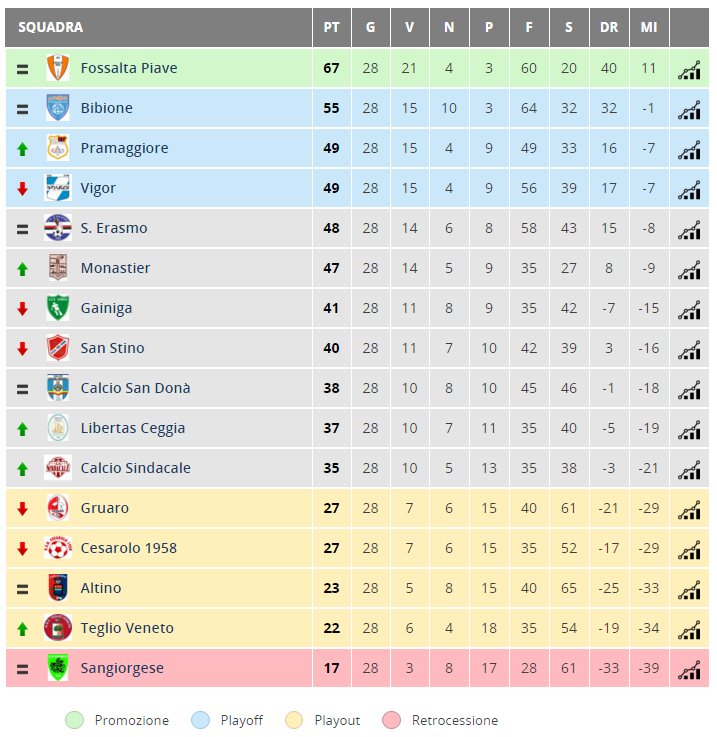Open Pramaggiore team page link

point(124,148)
